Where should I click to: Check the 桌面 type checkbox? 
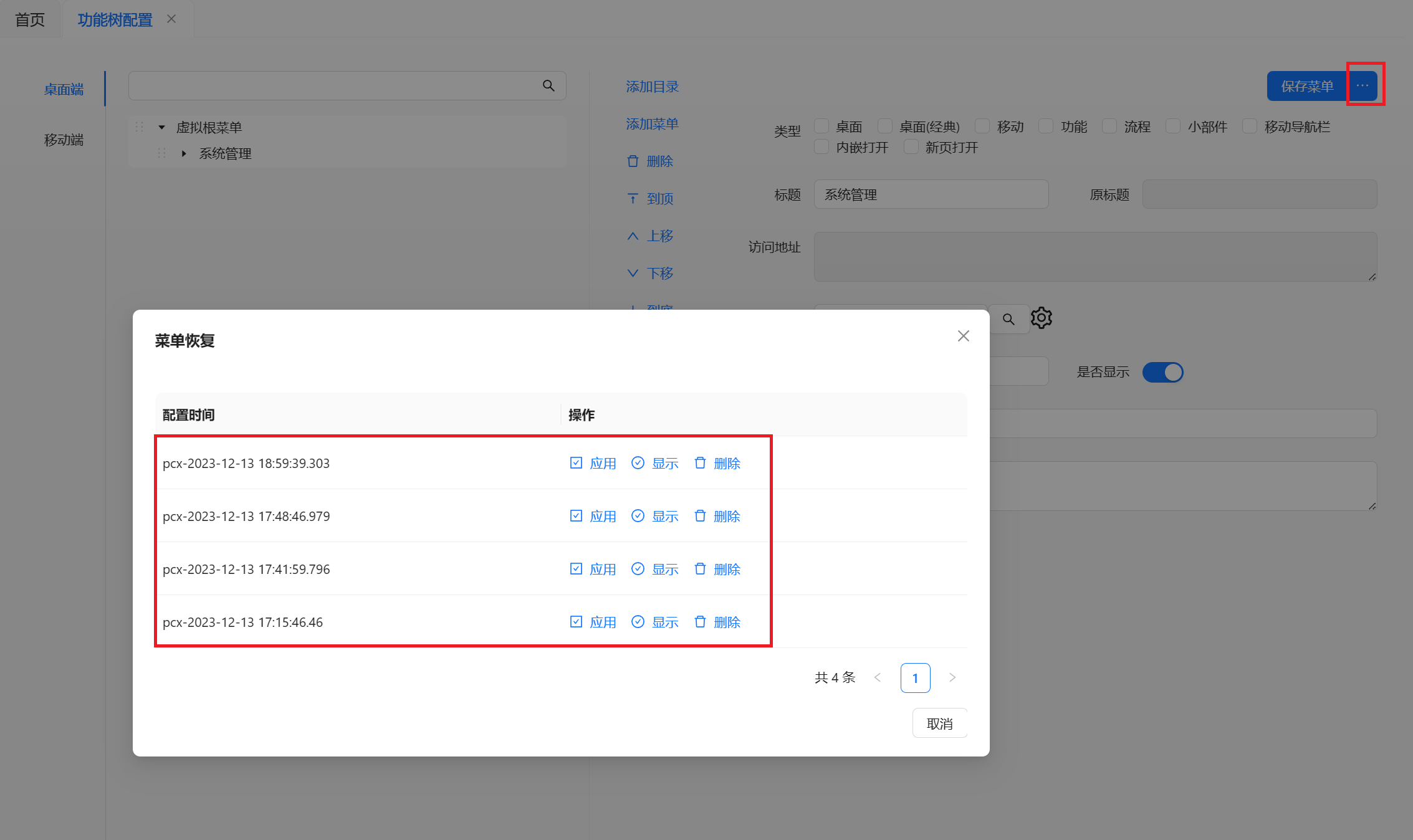click(x=821, y=126)
